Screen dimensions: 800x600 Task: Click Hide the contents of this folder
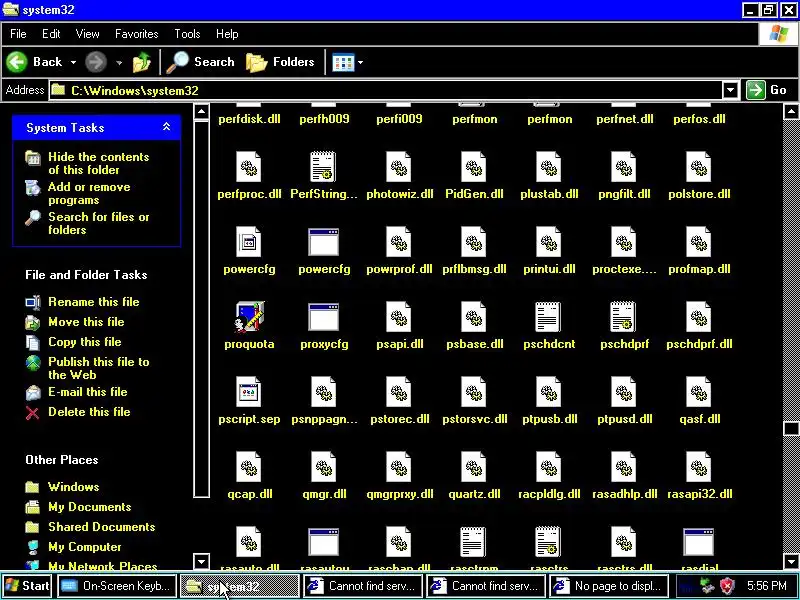click(98, 163)
